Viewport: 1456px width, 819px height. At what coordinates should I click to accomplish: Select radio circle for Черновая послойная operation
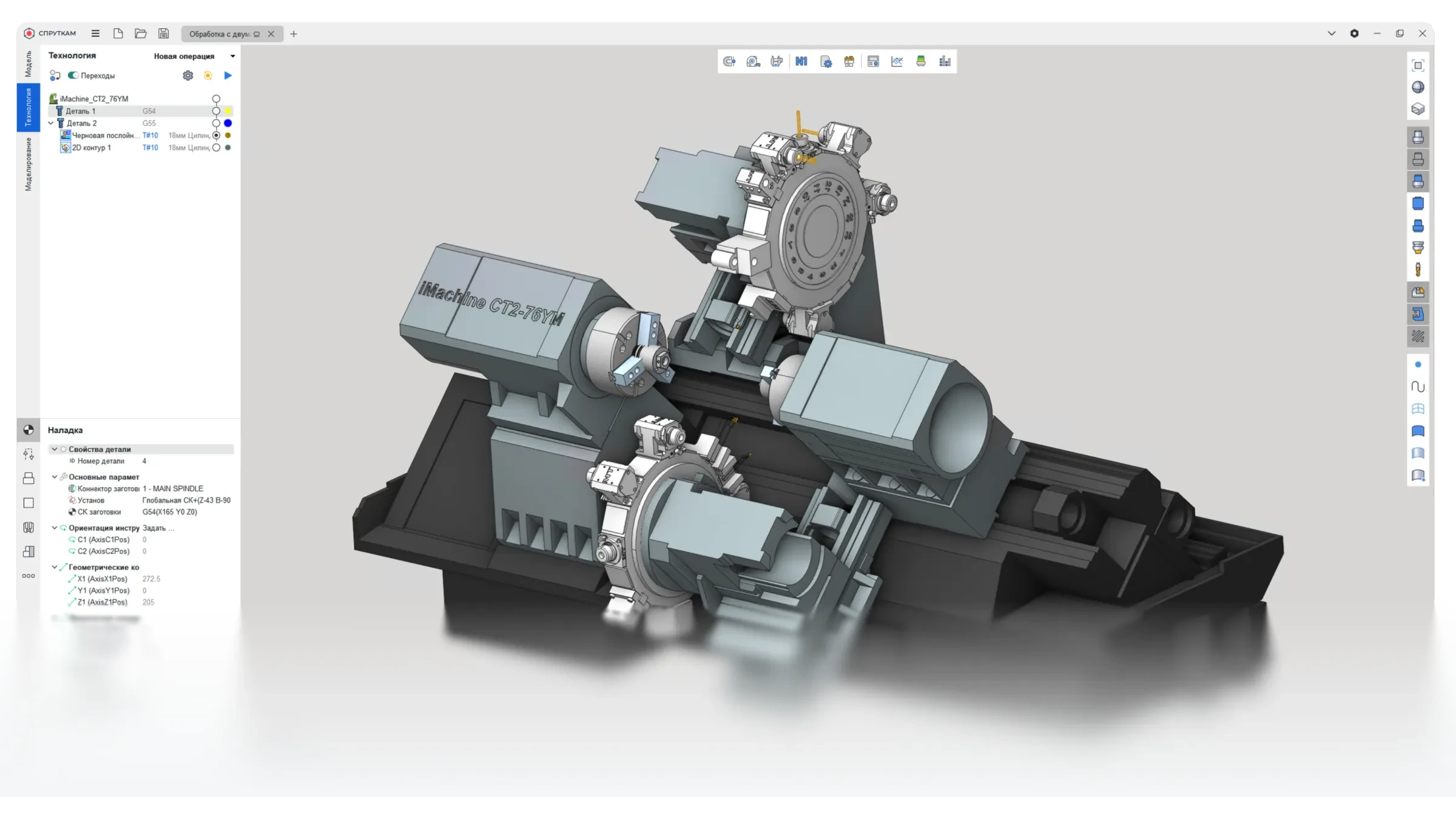pyautogui.click(x=216, y=135)
